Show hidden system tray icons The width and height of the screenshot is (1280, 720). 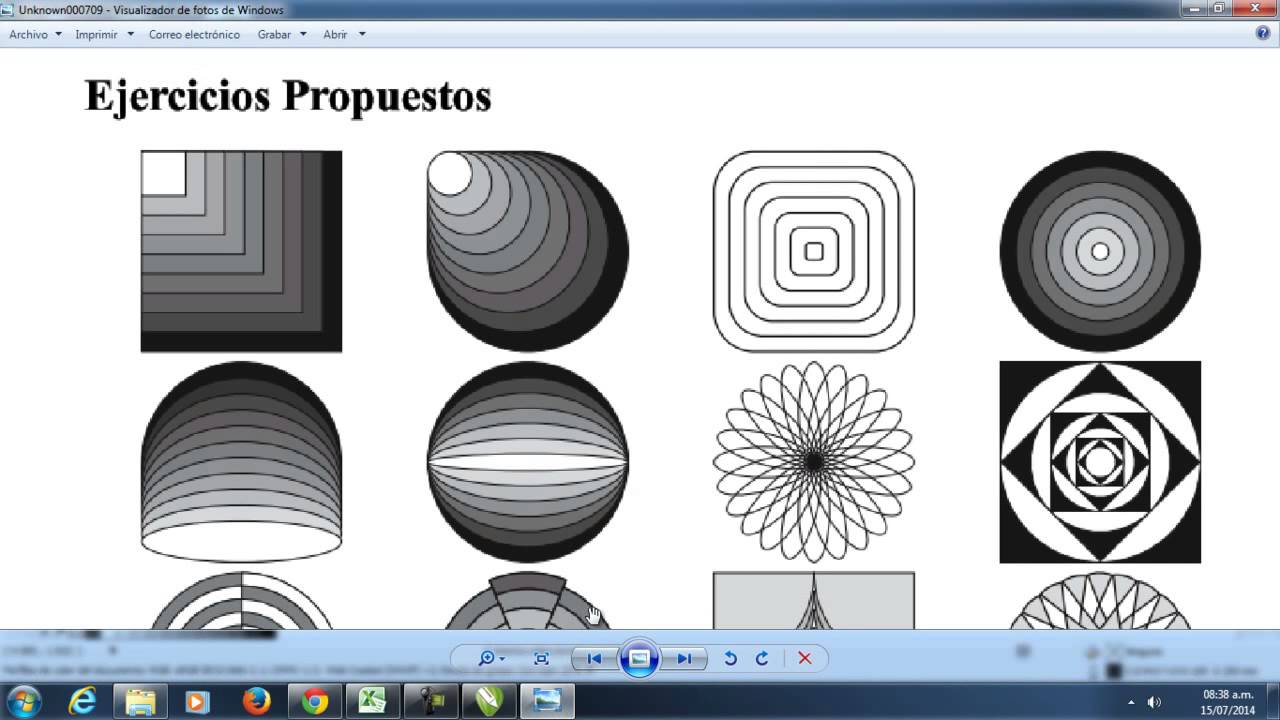click(1131, 702)
